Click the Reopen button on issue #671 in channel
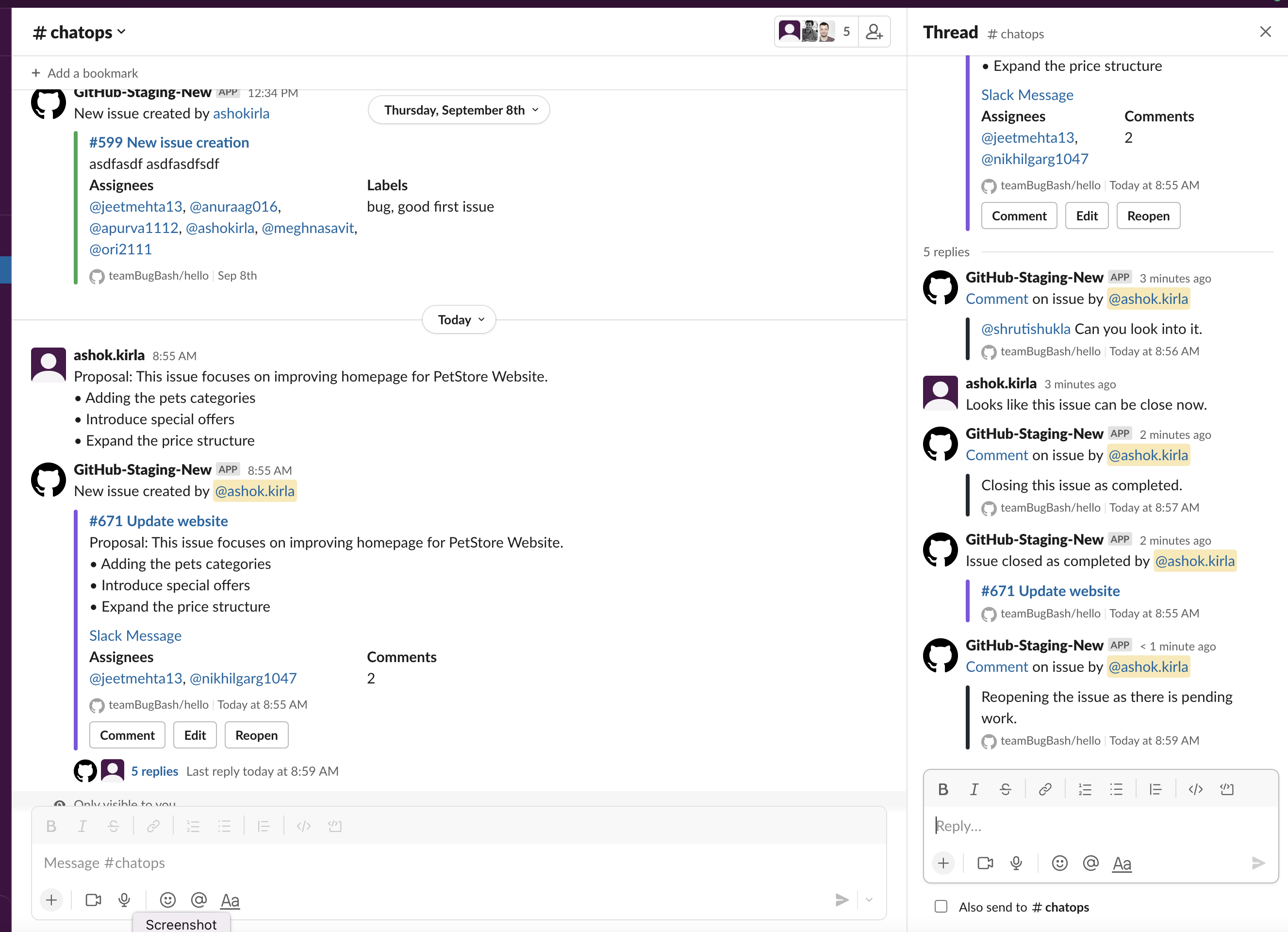 coord(256,735)
